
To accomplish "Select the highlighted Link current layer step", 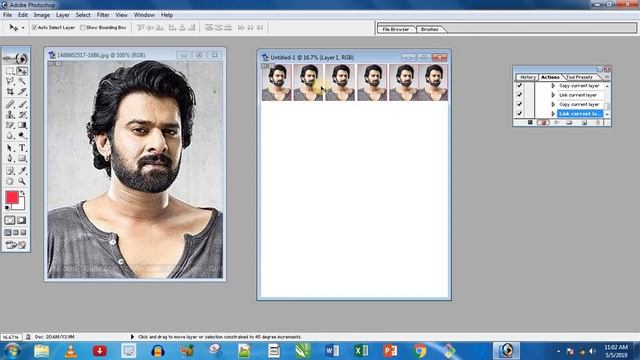I will coord(580,113).
